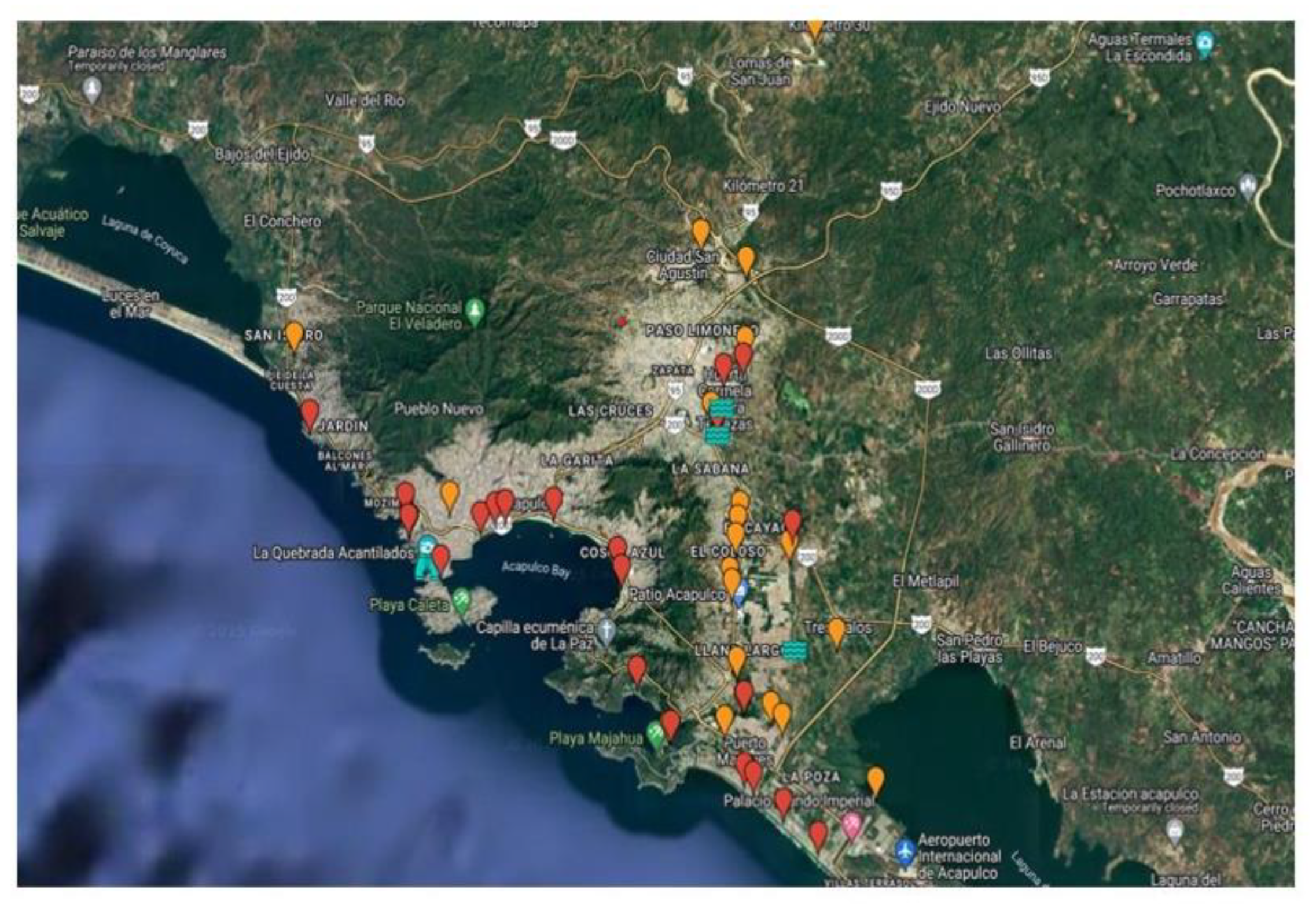Click the orange pin at San Isidro
Screen dimensions: 1316x904
click(295, 335)
